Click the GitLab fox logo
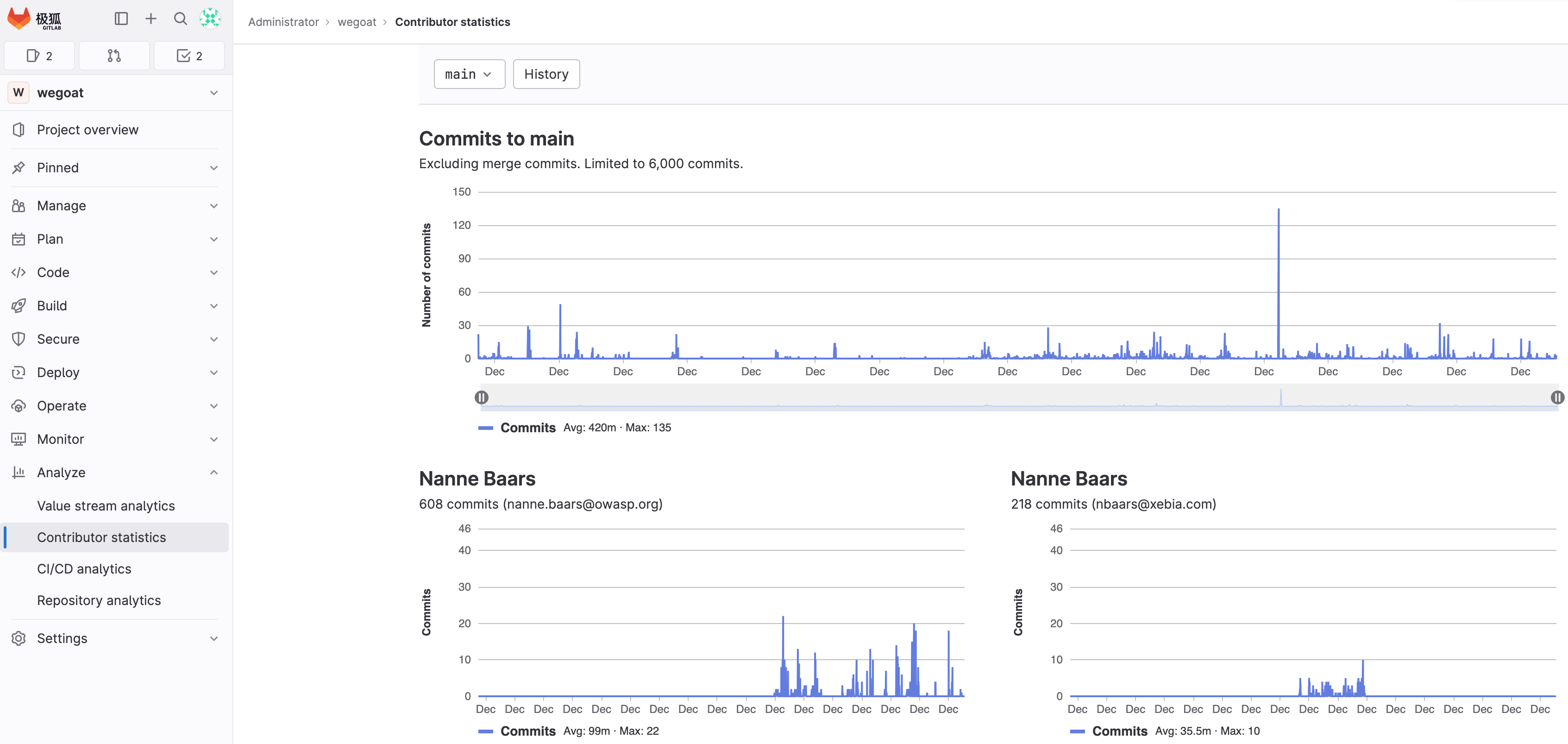This screenshot has height=744, width=1568. (x=19, y=18)
